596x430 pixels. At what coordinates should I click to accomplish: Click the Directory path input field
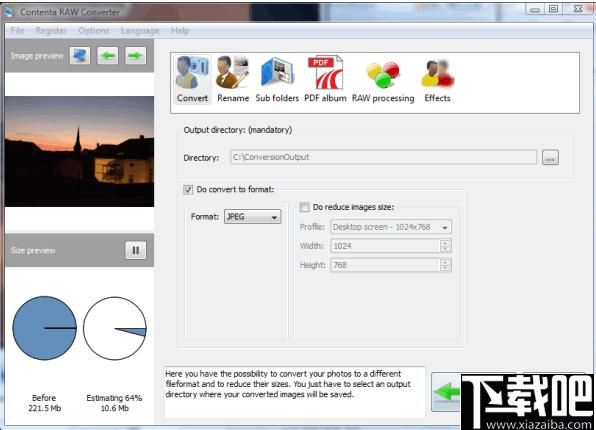click(384, 157)
